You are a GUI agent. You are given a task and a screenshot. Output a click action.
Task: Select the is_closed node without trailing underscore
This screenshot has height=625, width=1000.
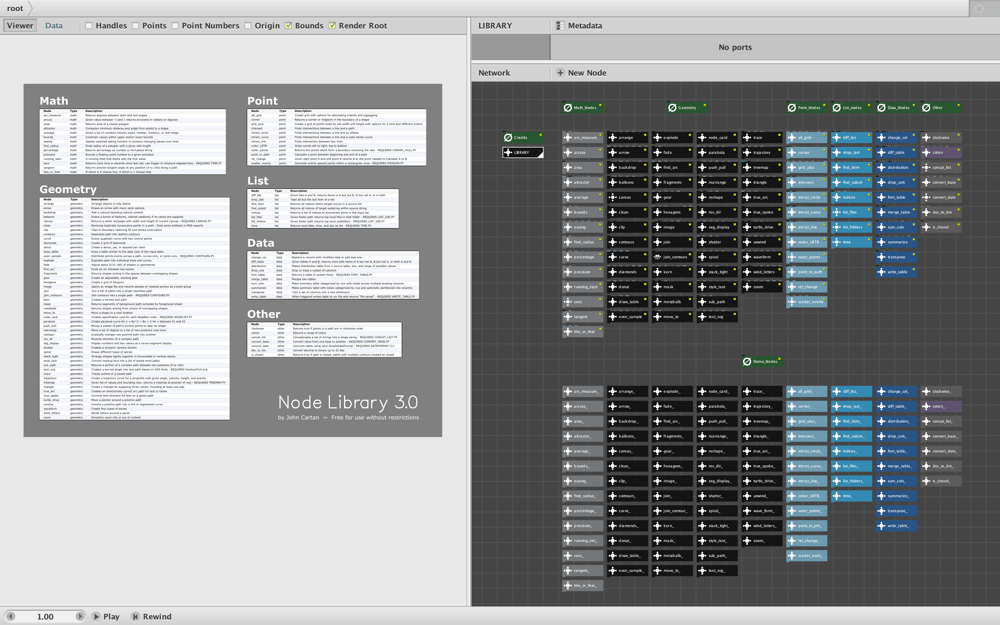pyautogui.click(x=941, y=227)
